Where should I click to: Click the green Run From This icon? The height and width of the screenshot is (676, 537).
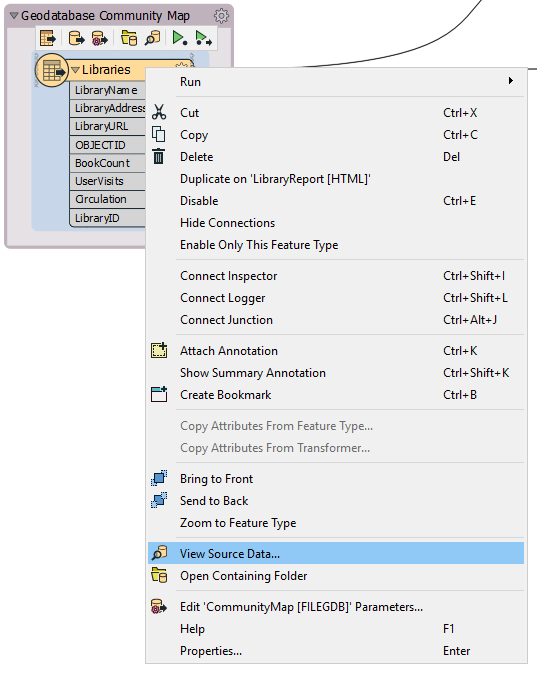coord(203,38)
